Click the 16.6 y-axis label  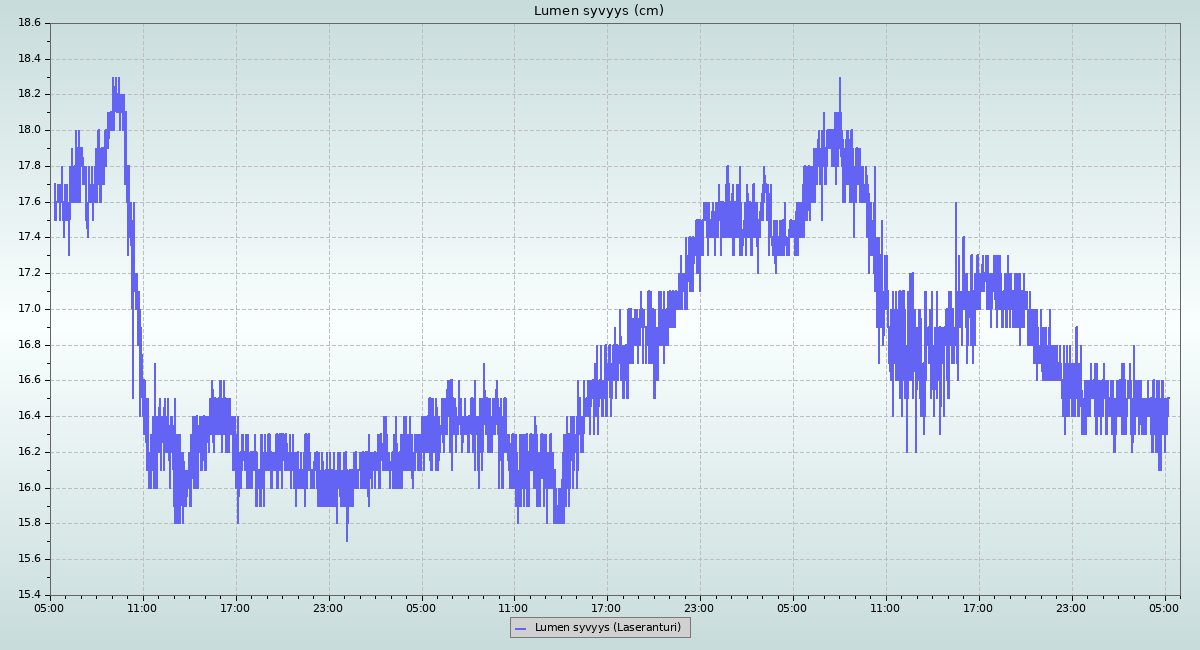click(x=29, y=380)
